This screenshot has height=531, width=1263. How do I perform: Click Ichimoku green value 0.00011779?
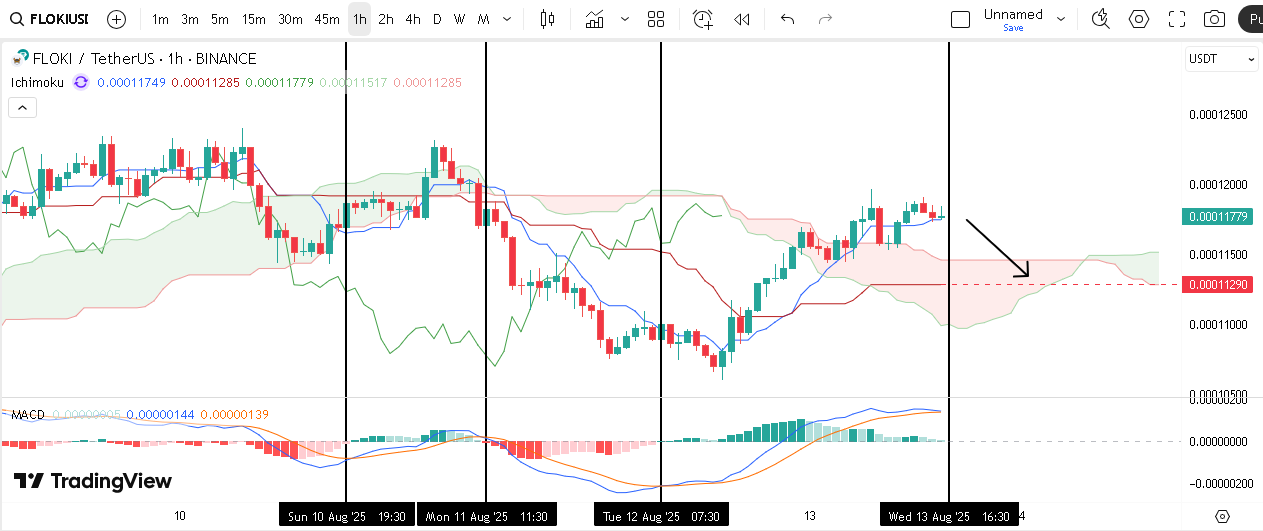(x=279, y=82)
